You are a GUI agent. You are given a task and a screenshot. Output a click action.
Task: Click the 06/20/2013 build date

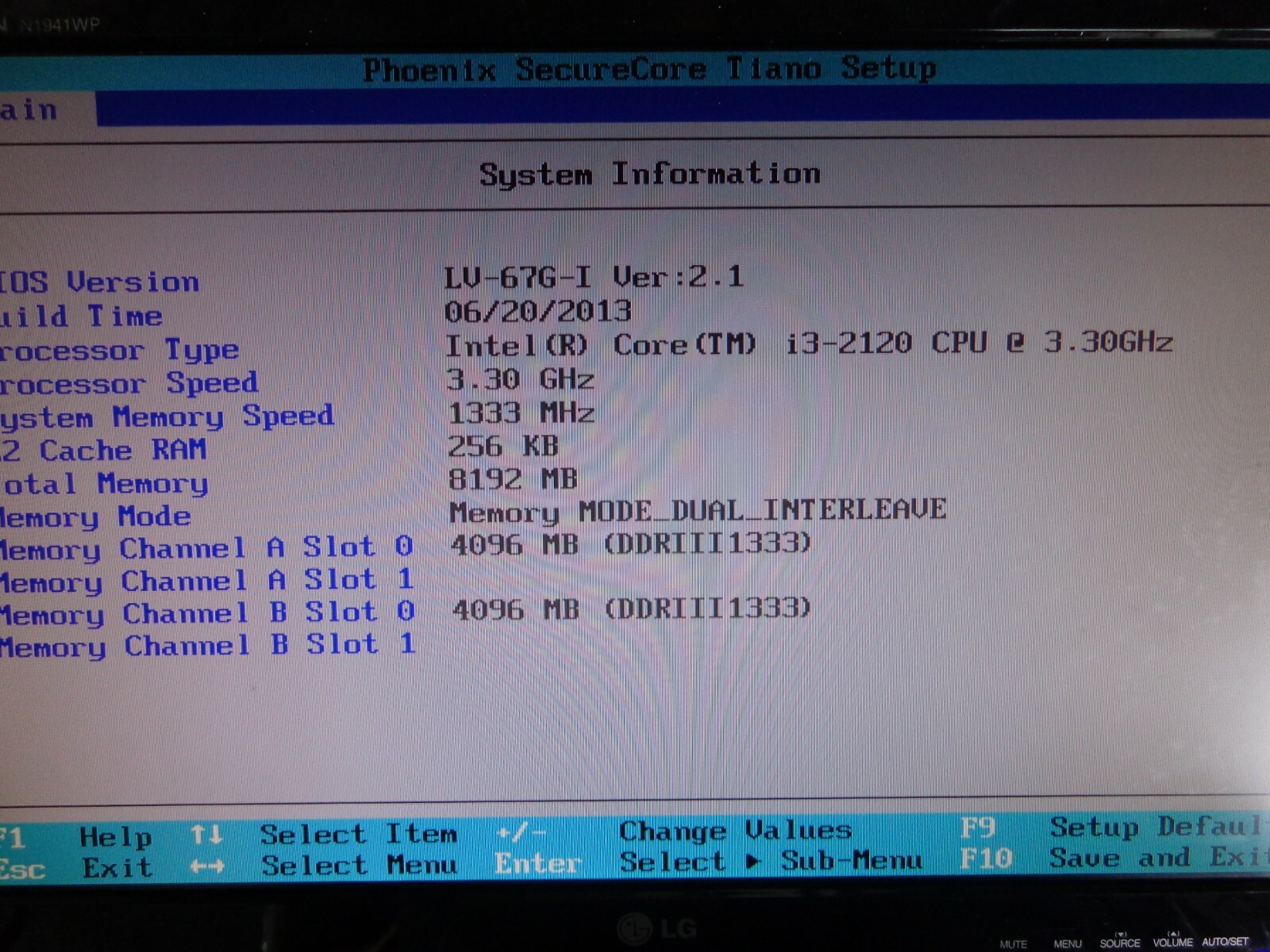tap(537, 310)
